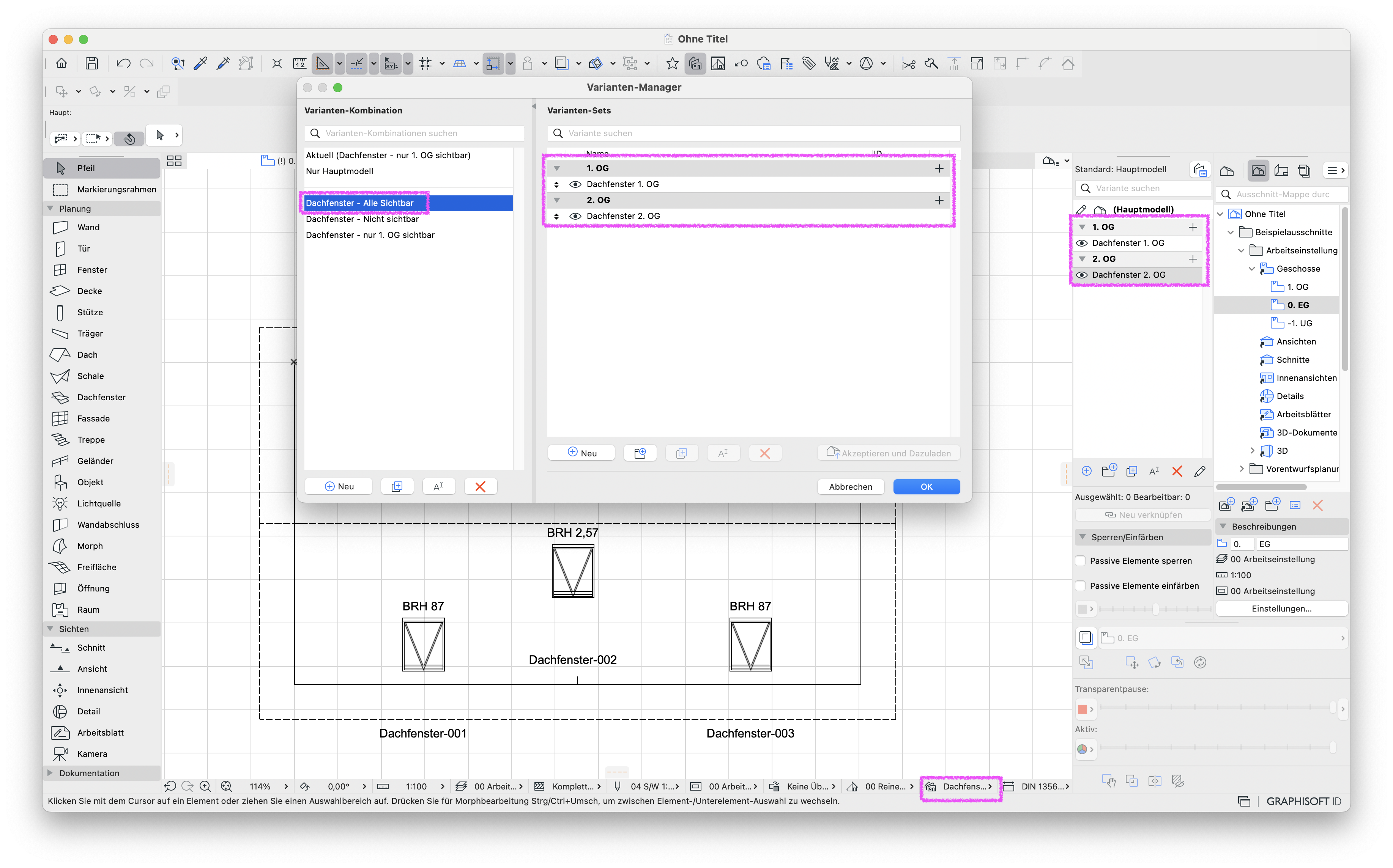The width and height of the screenshot is (1393, 868).
Task: Click the Einstellungen... button
Action: 1281,609
